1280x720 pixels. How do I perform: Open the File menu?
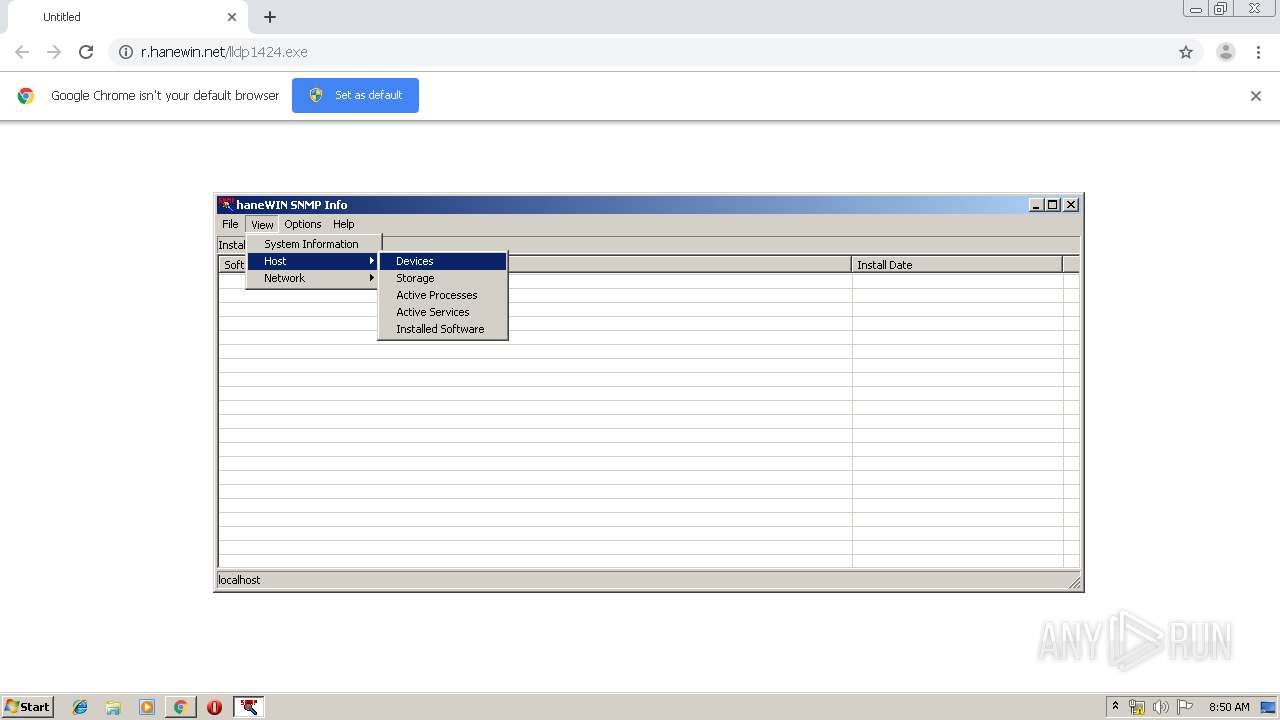pyautogui.click(x=230, y=224)
